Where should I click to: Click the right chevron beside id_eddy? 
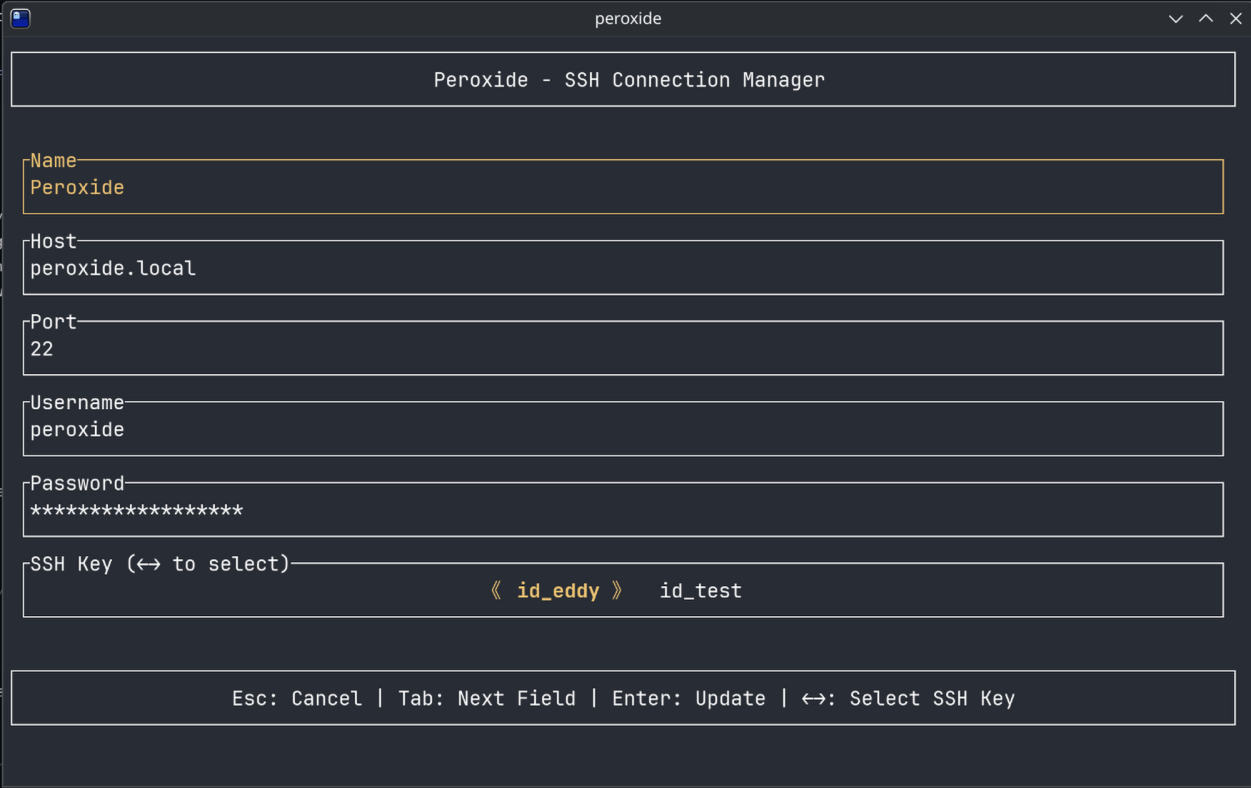click(x=617, y=591)
